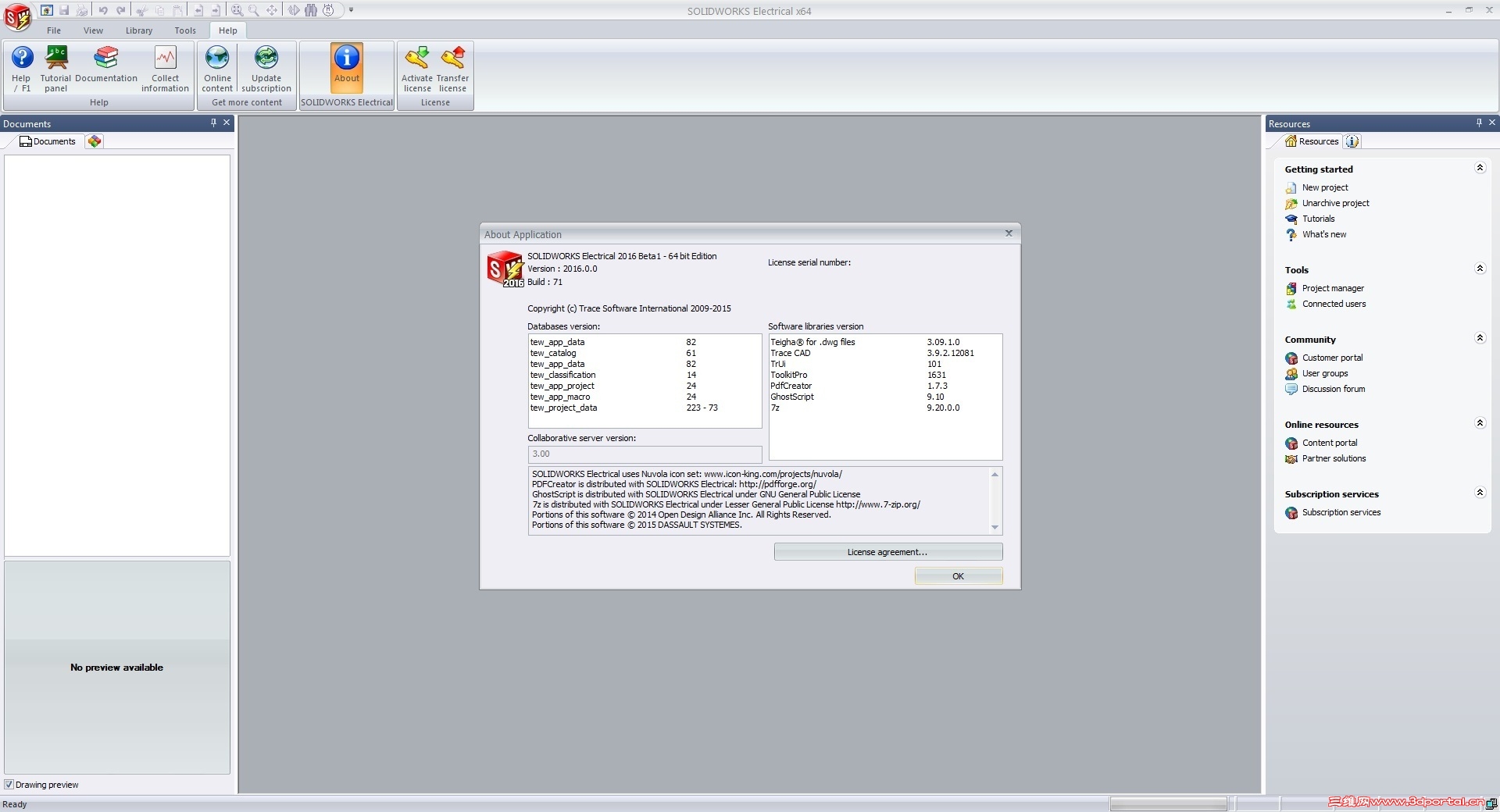Click the About button in the ribbon

[347, 69]
